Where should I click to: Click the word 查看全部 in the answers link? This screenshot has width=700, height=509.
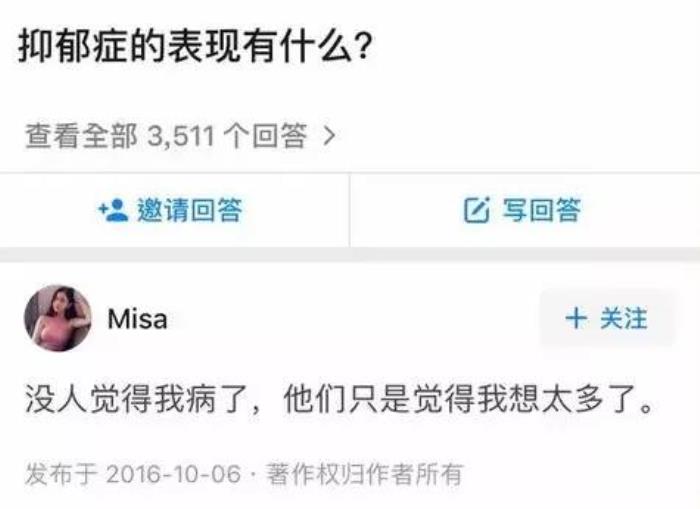pyautogui.click(x=81, y=136)
